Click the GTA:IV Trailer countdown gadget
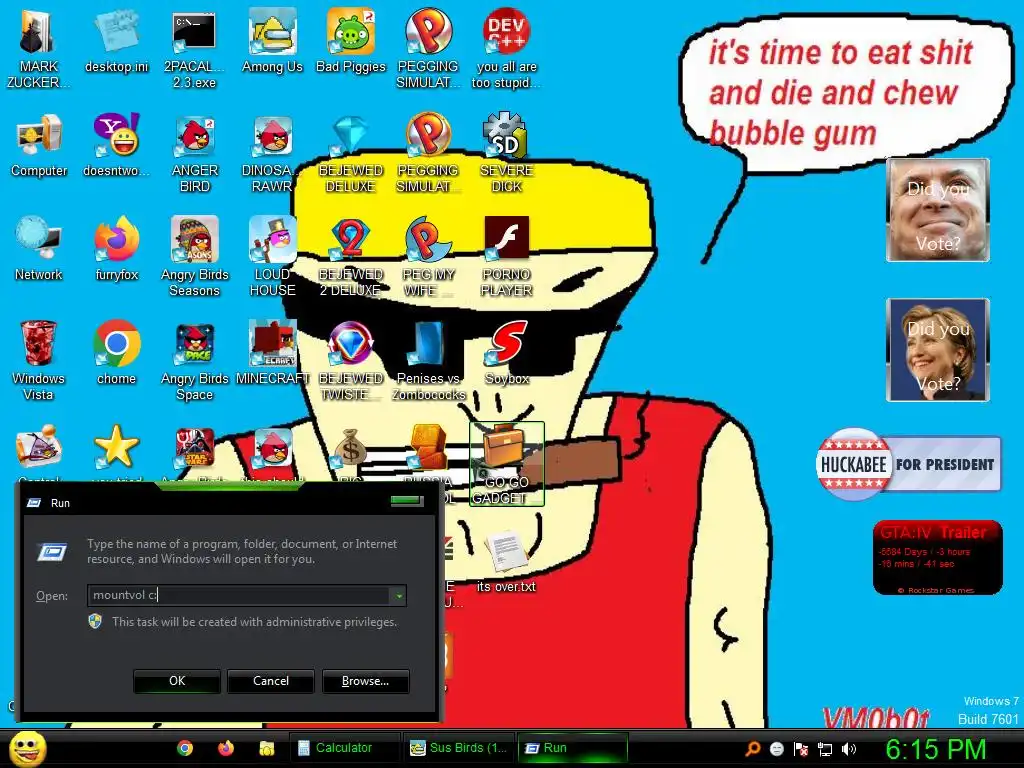Image resolution: width=1024 pixels, height=768 pixels. pyautogui.click(x=937, y=558)
